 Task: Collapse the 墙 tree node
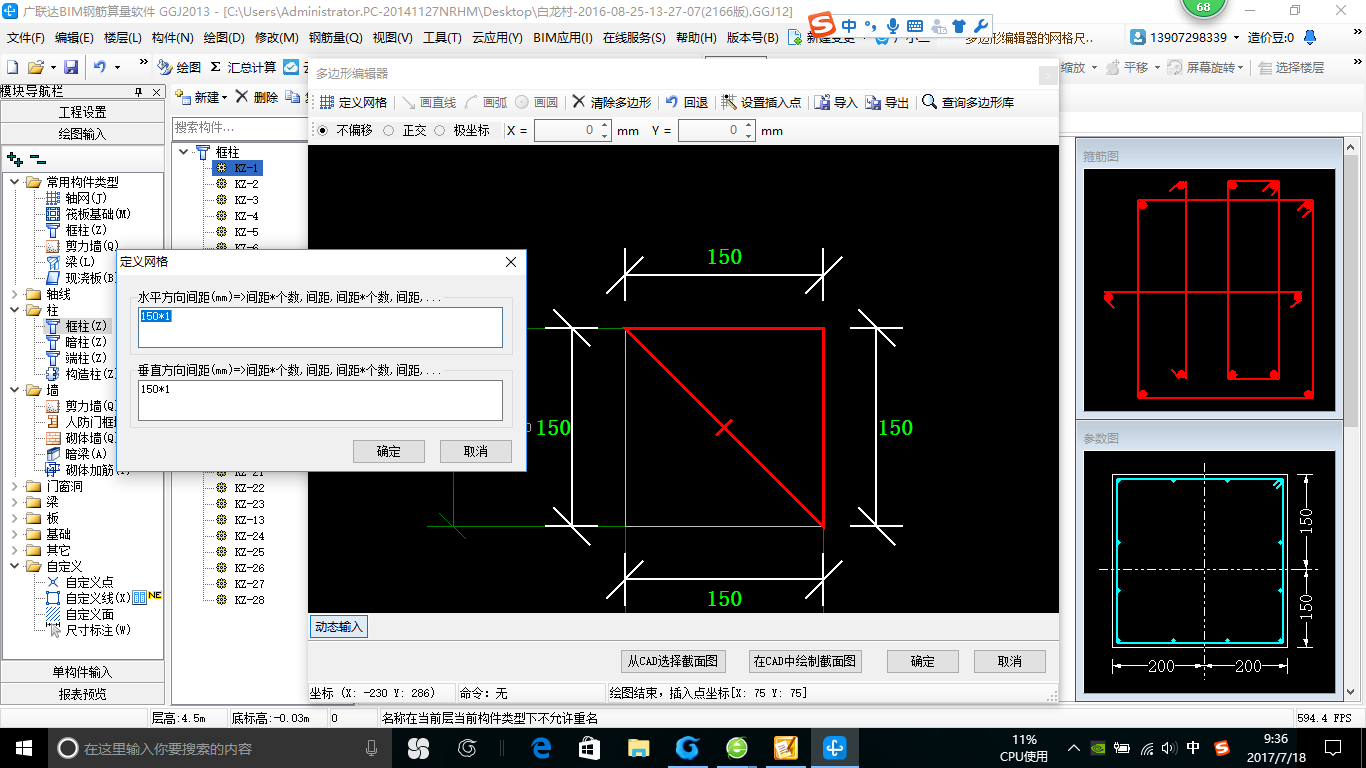tap(15, 390)
